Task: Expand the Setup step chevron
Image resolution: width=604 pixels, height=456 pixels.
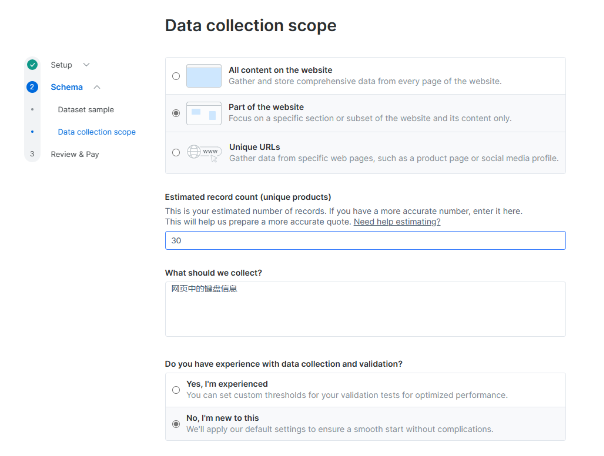Action: (86, 65)
